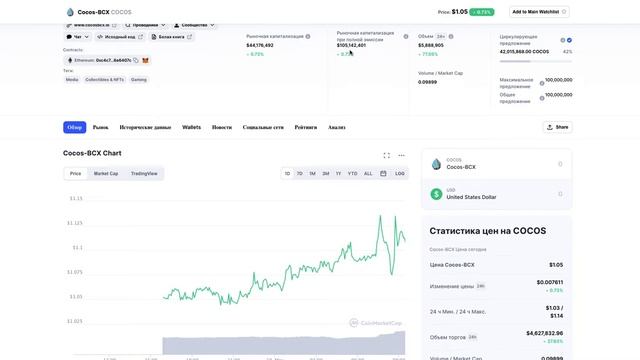Open external link icon of Исходный код
The image size is (640, 360).
[140, 37]
